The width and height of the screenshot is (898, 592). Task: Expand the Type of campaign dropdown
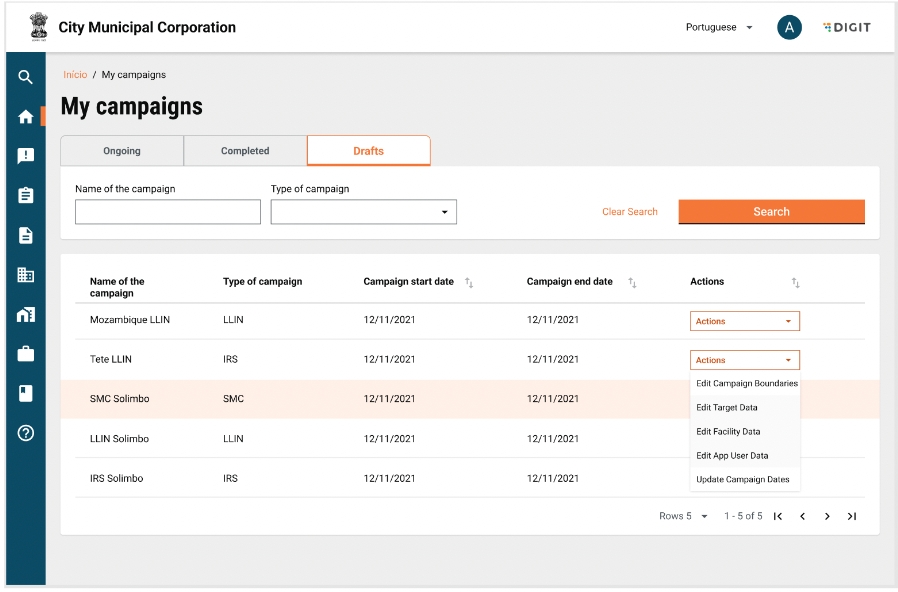[x=363, y=212]
